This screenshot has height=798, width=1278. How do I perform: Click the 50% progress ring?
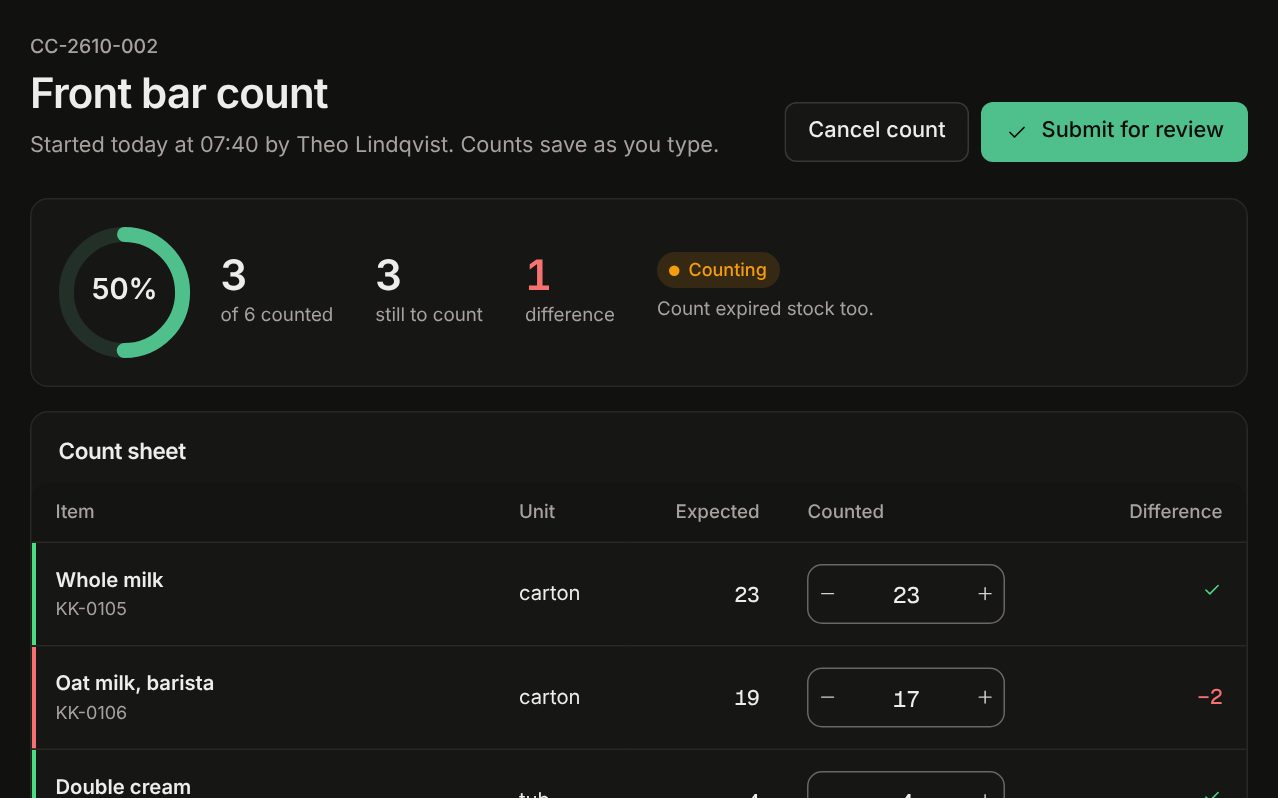tap(124, 292)
